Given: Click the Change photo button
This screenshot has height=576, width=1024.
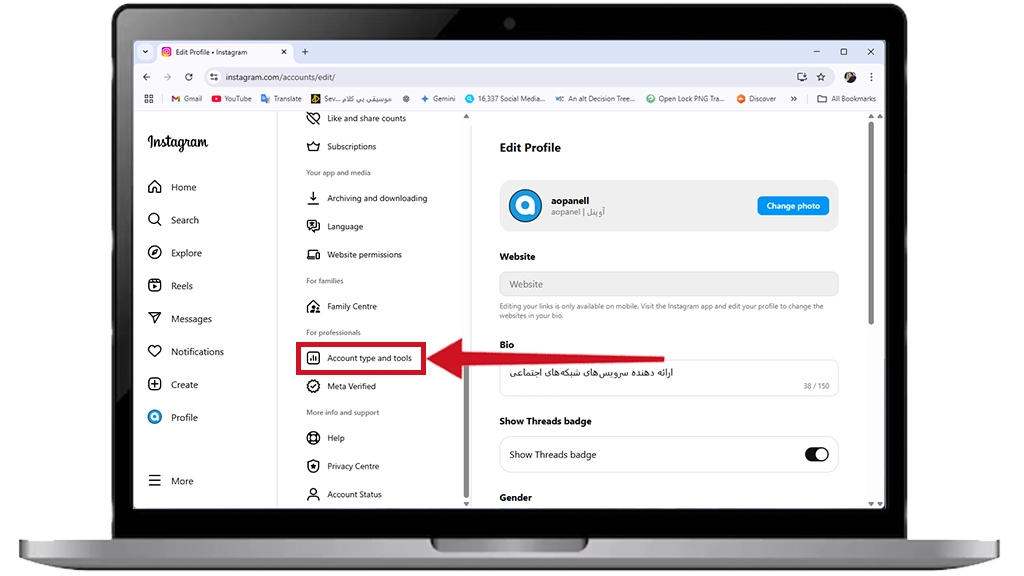Looking at the screenshot, I should click(x=793, y=206).
